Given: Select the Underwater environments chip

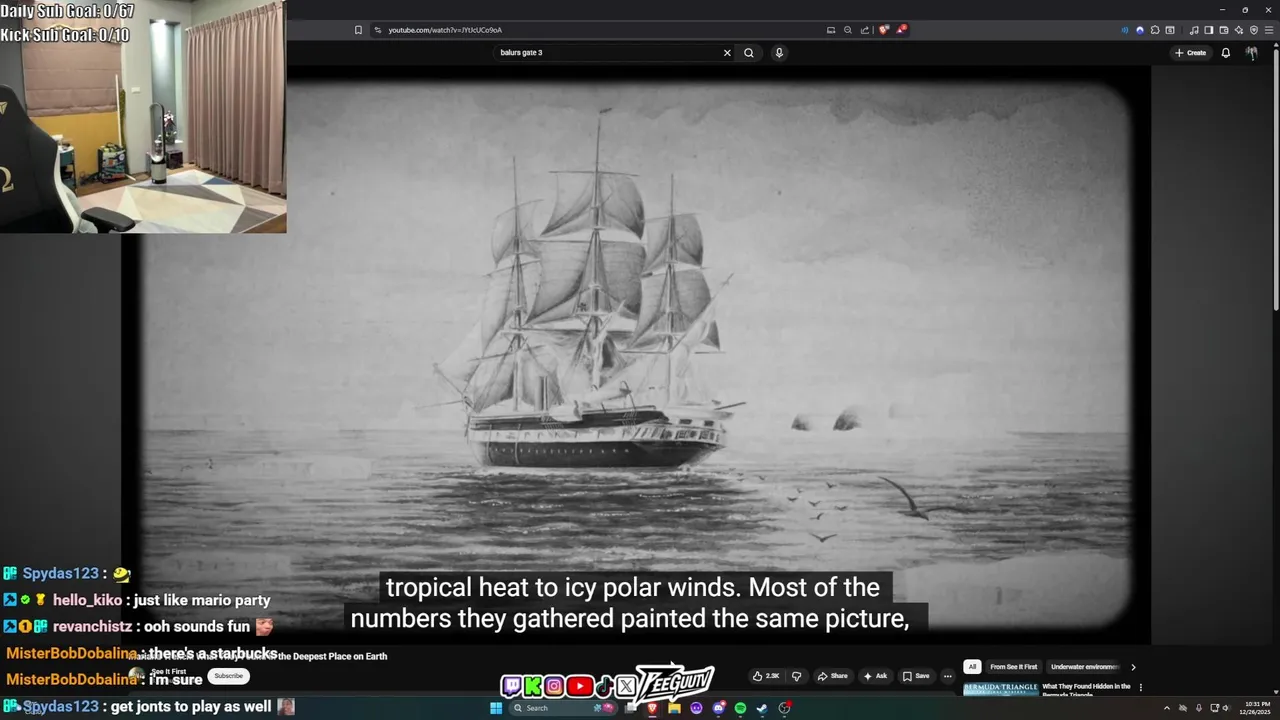Looking at the screenshot, I should [1085, 667].
